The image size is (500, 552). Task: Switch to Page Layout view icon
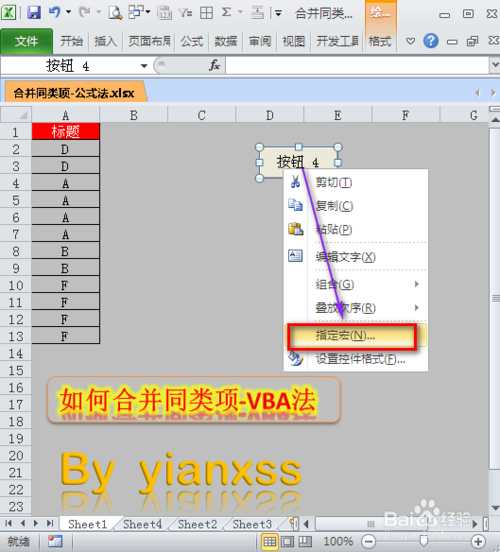287,541
